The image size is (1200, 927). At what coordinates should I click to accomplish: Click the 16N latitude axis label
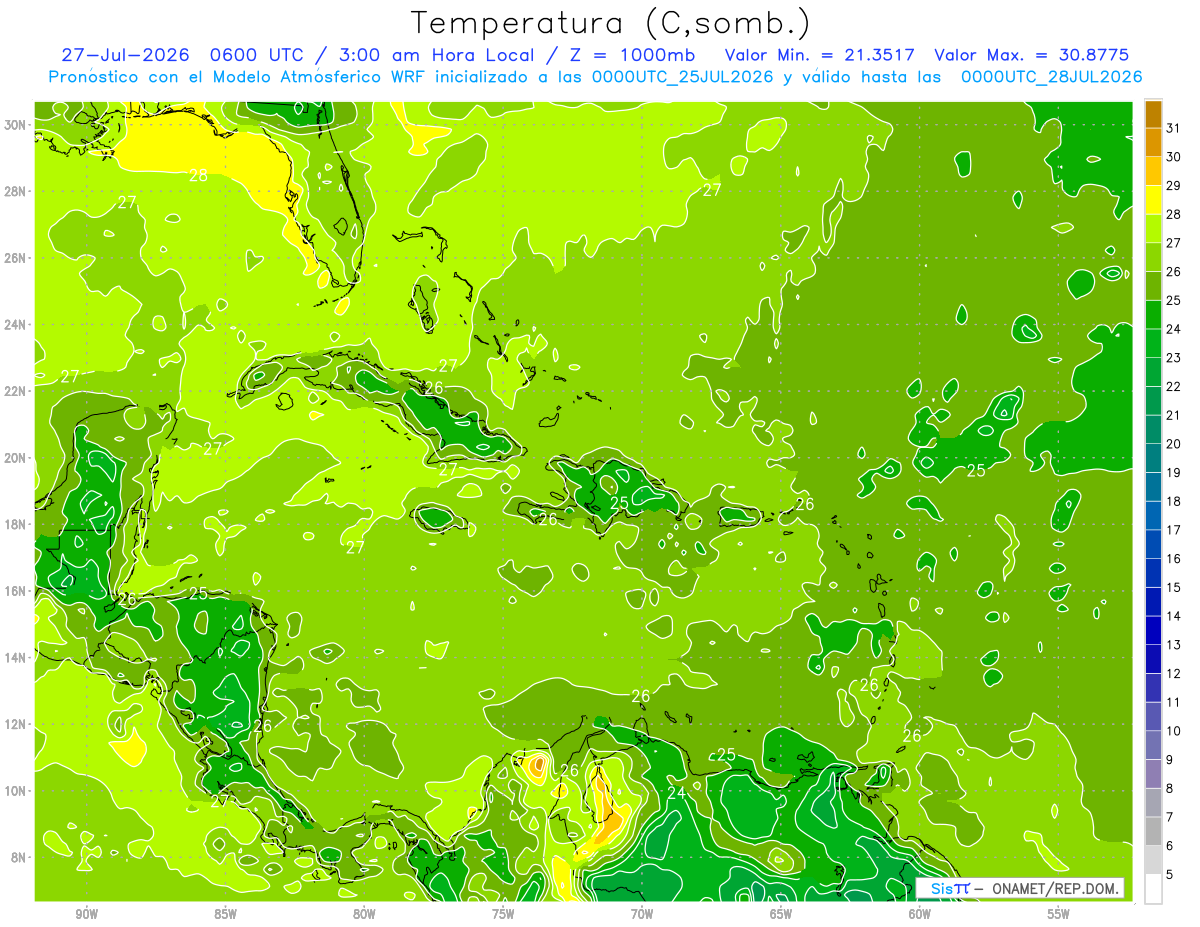click(17, 591)
